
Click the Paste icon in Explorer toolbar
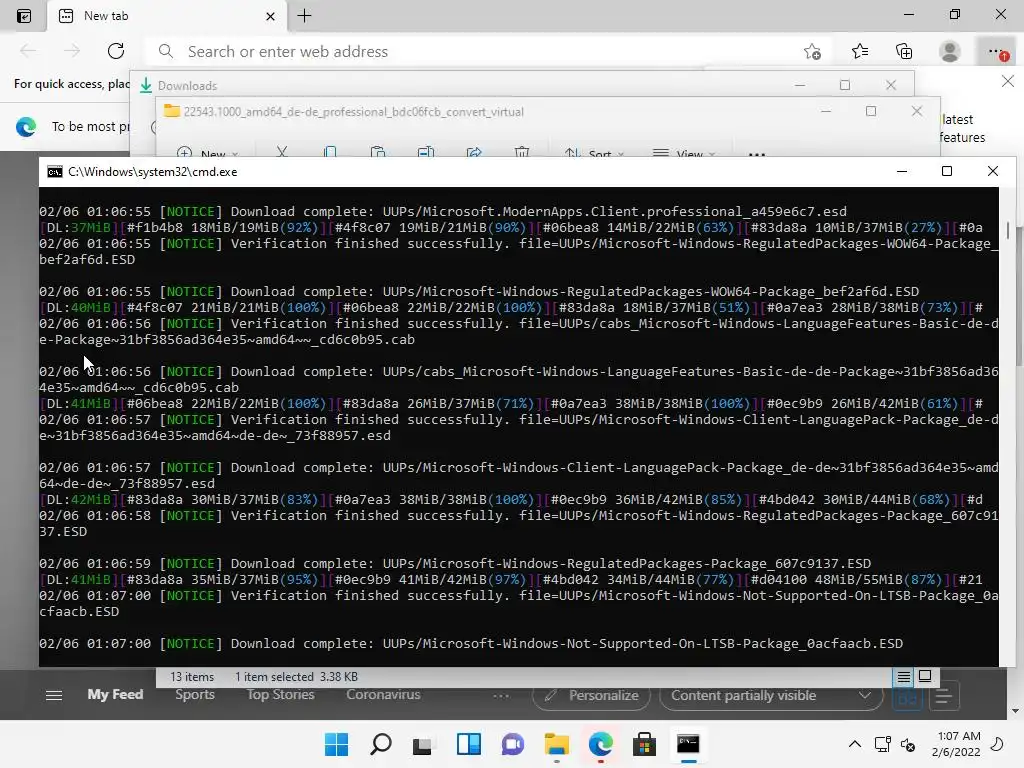[377, 152]
